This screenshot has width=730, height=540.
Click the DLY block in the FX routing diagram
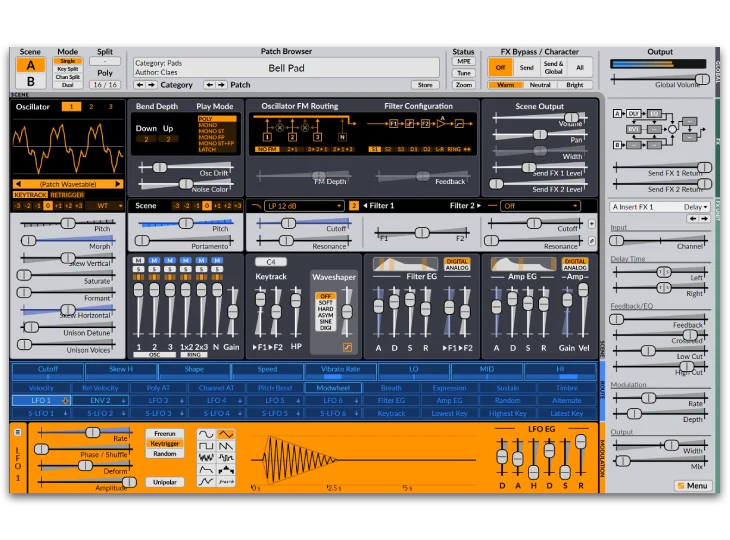pyautogui.click(x=634, y=113)
